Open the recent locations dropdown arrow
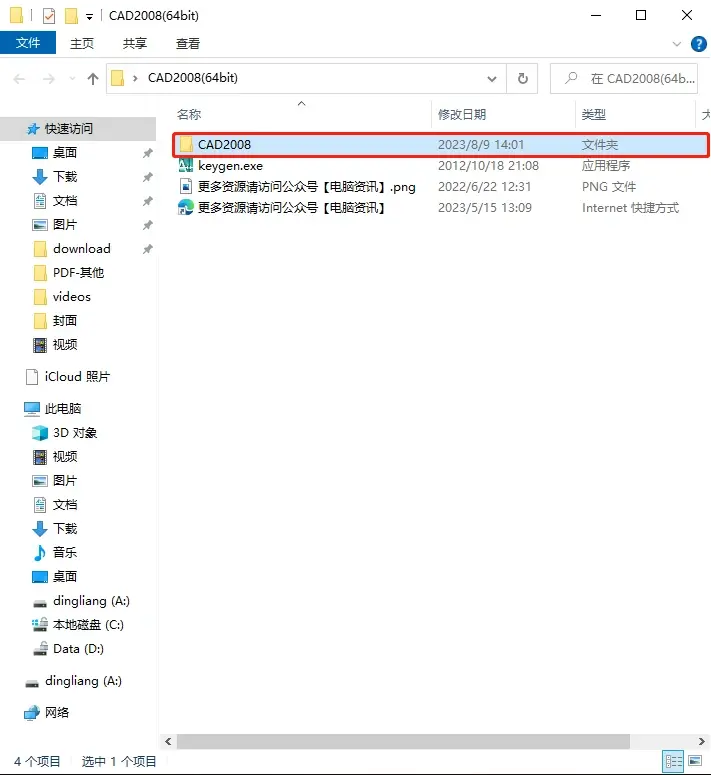 click(x=72, y=79)
